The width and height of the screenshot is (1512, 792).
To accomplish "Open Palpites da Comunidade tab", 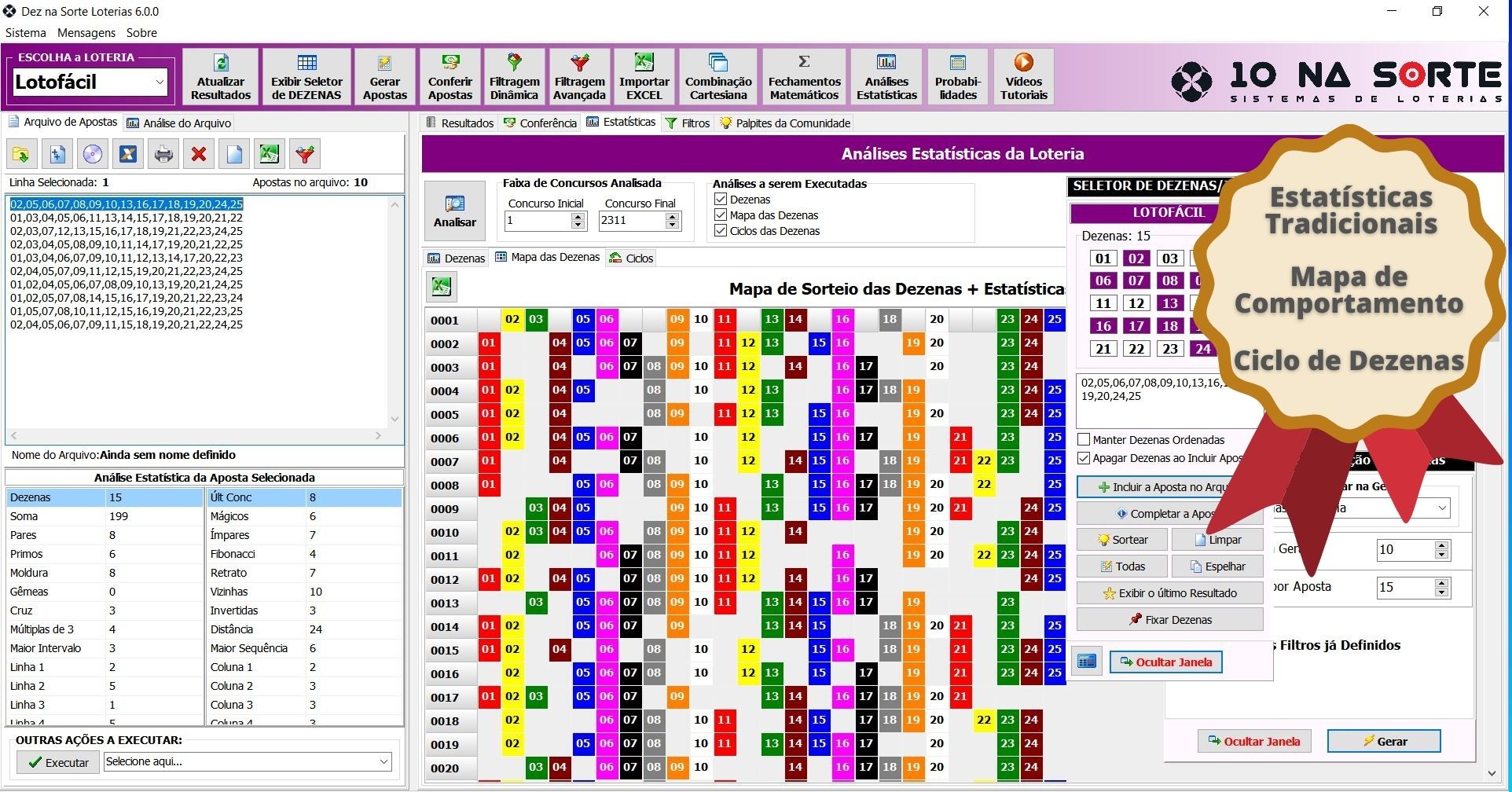I will 785,123.
